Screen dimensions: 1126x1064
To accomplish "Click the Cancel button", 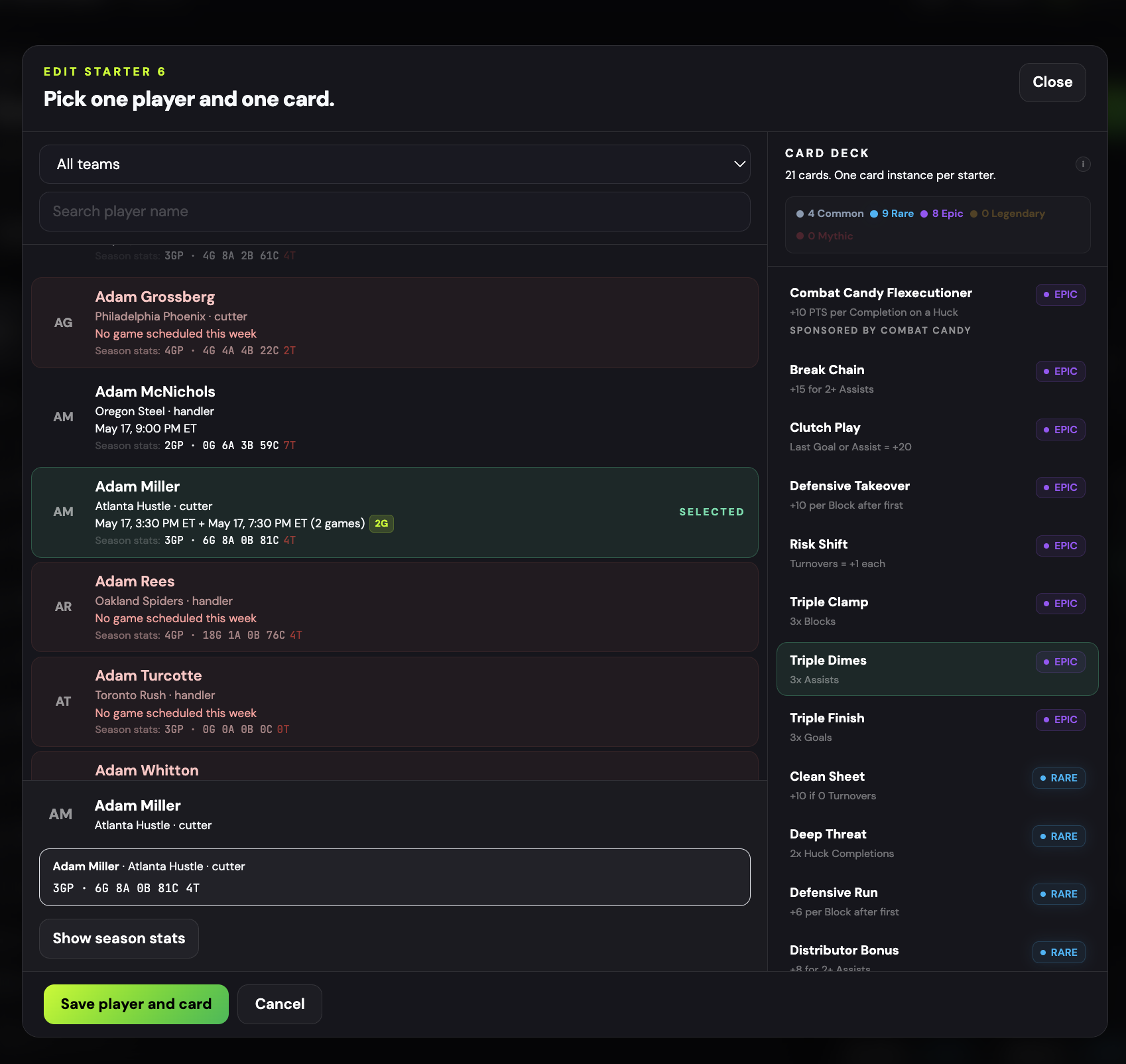I will pyautogui.click(x=280, y=1004).
